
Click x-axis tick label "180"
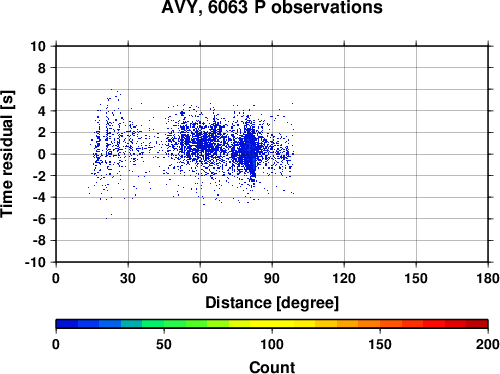488,278
